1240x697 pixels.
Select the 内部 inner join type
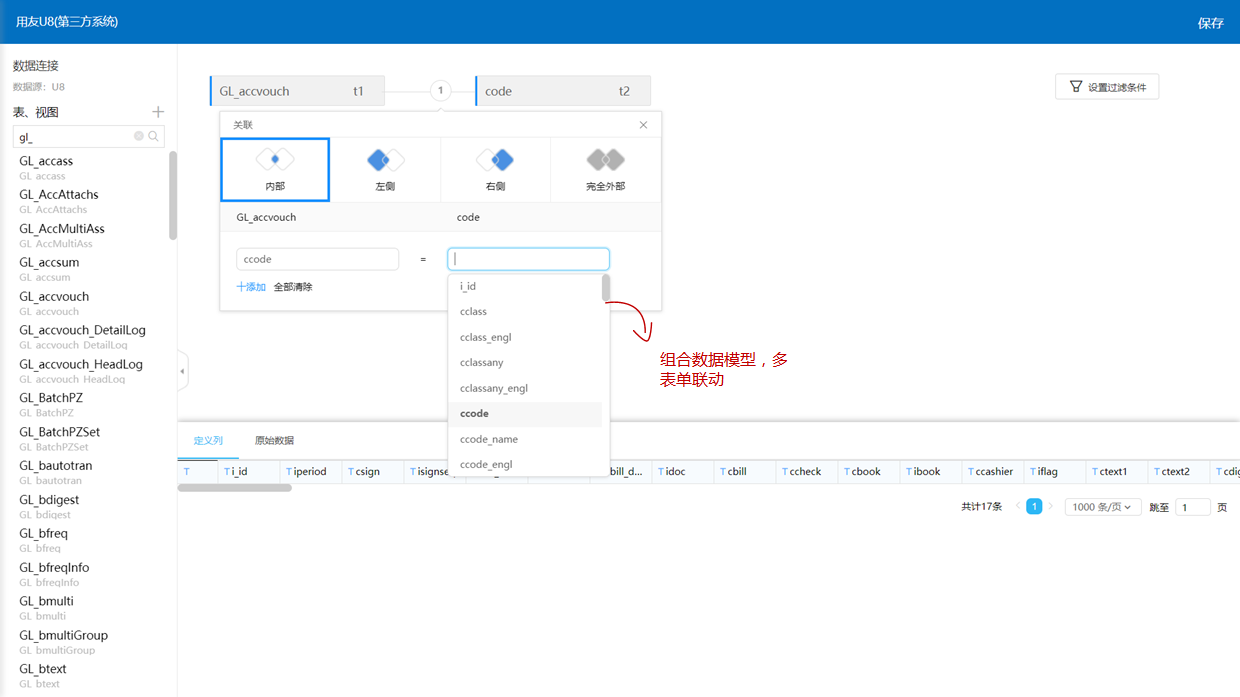pos(275,170)
